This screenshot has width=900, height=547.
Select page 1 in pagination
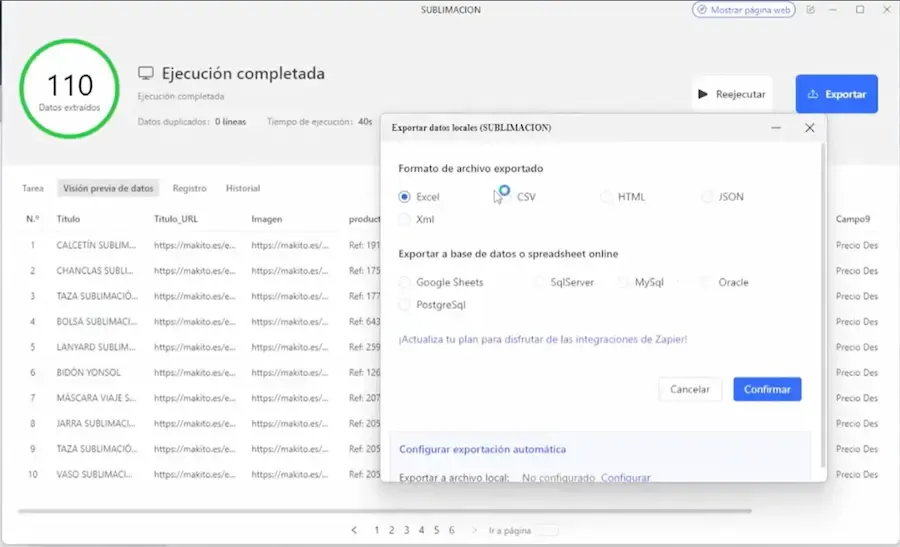click(377, 530)
